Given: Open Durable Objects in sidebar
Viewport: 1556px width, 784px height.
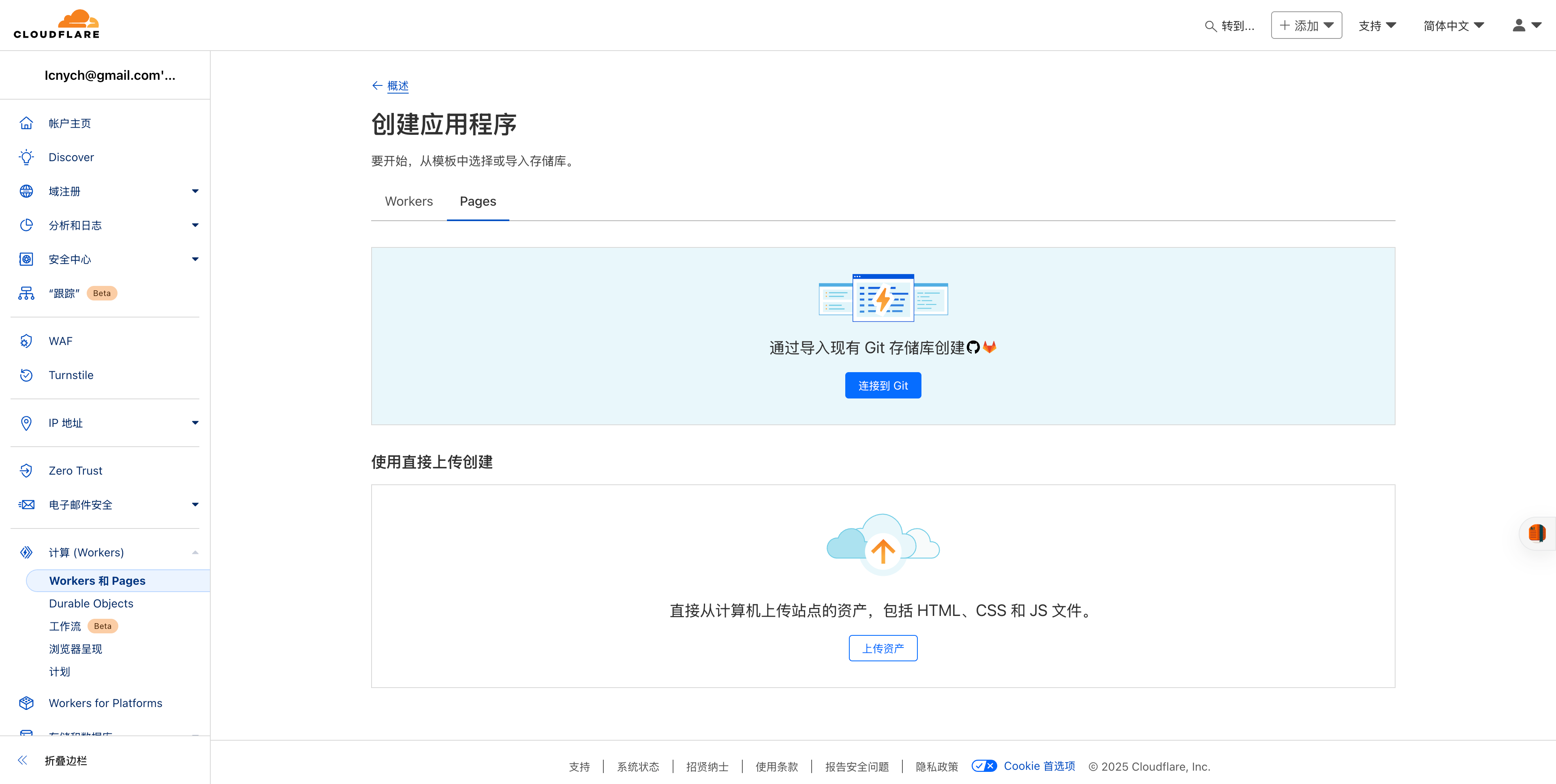Looking at the screenshot, I should [91, 603].
